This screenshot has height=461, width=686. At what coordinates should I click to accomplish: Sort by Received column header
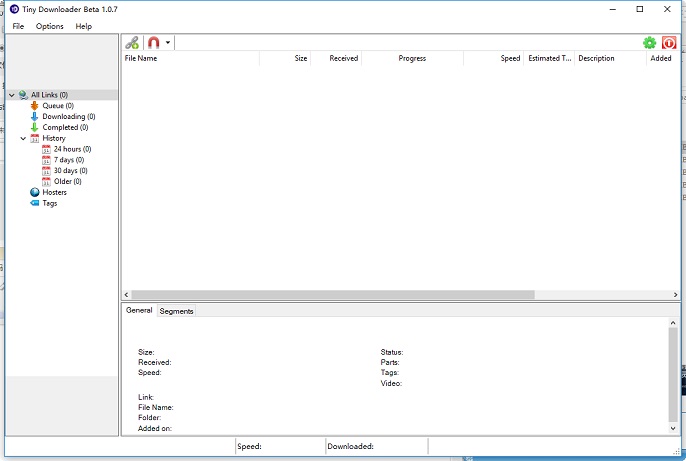336,58
